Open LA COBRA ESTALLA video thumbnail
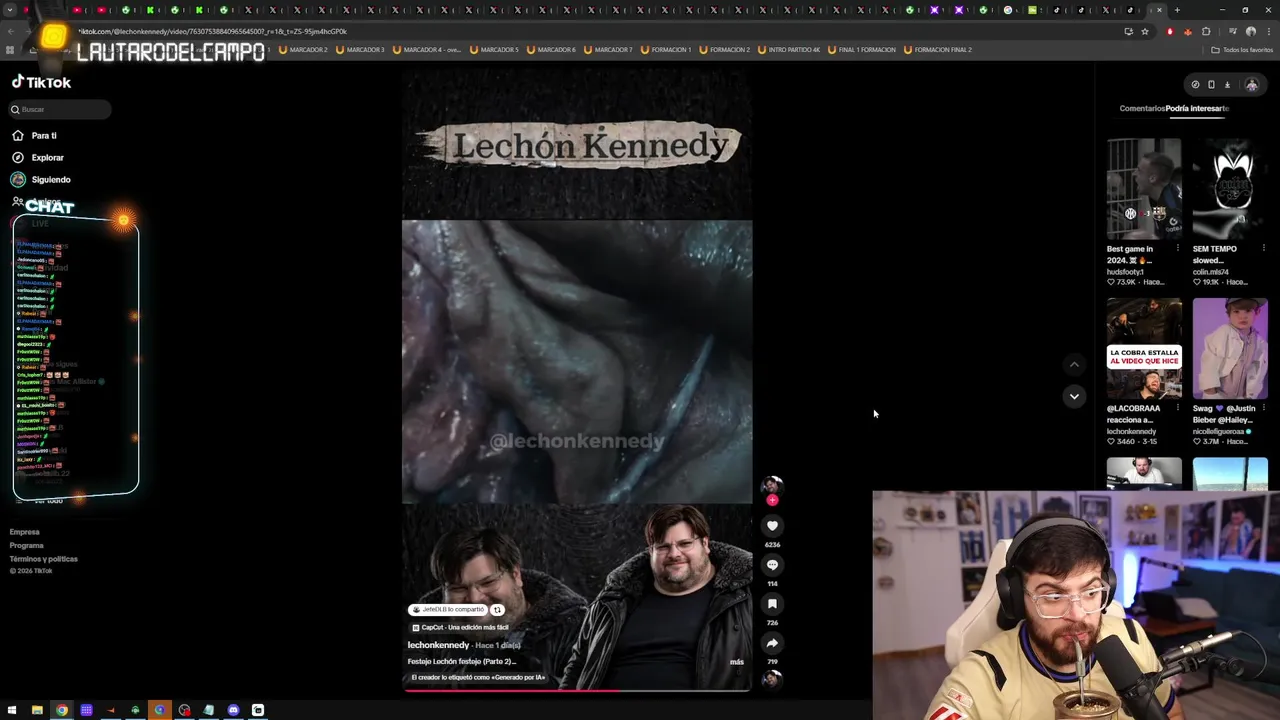Viewport: 1280px width, 720px height. pyautogui.click(x=1144, y=348)
